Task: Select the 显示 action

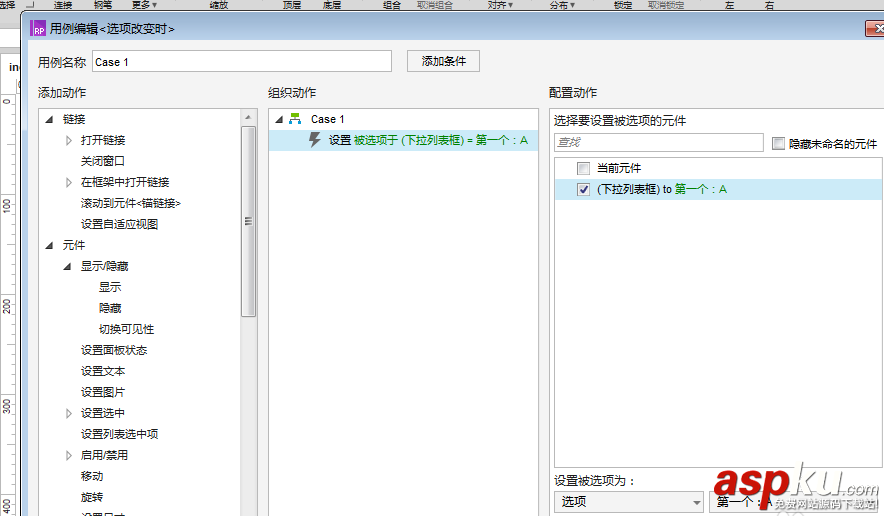Action: (x=110, y=287)
